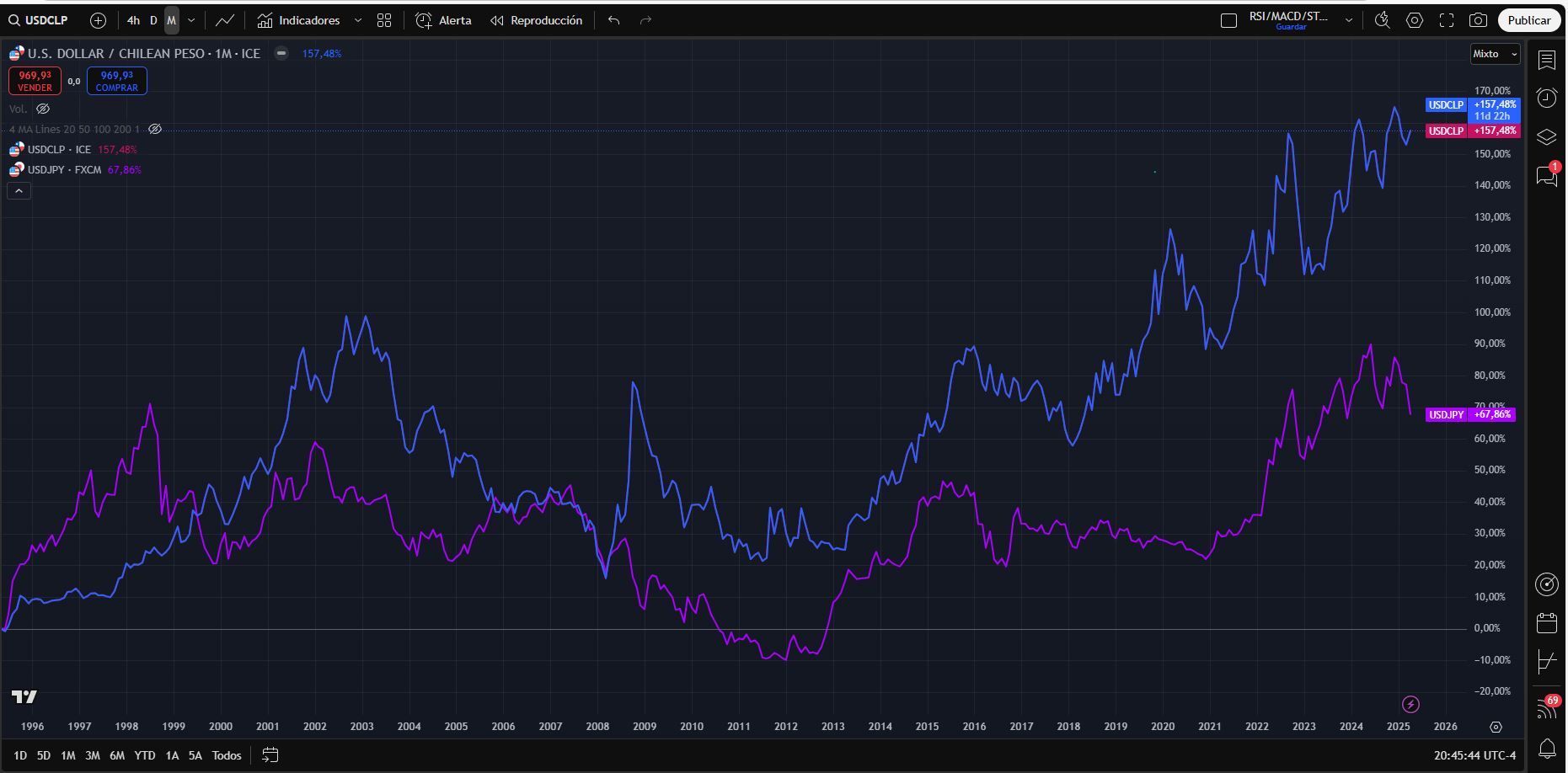Open time axis settings gear icon
The width and height of the screenshot is (1568, 773).
click(x=1496, y=727)
